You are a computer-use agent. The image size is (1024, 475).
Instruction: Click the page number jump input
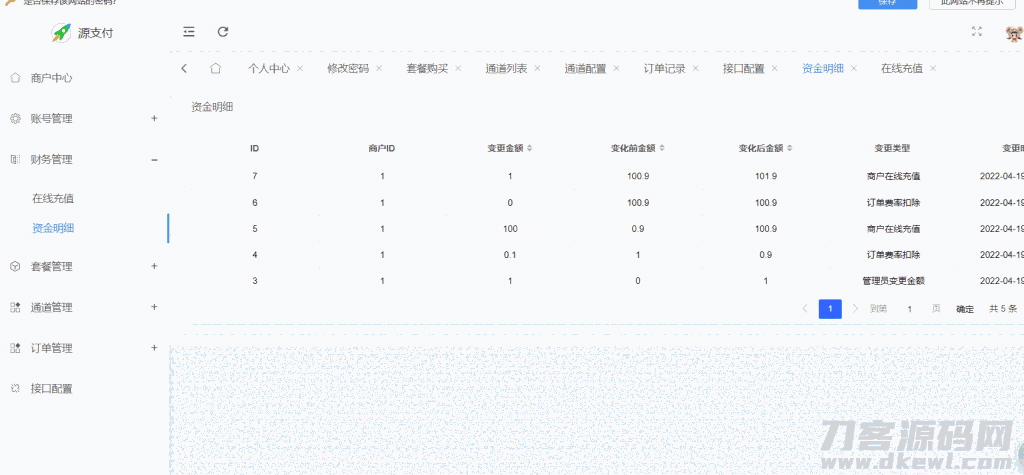909,309
